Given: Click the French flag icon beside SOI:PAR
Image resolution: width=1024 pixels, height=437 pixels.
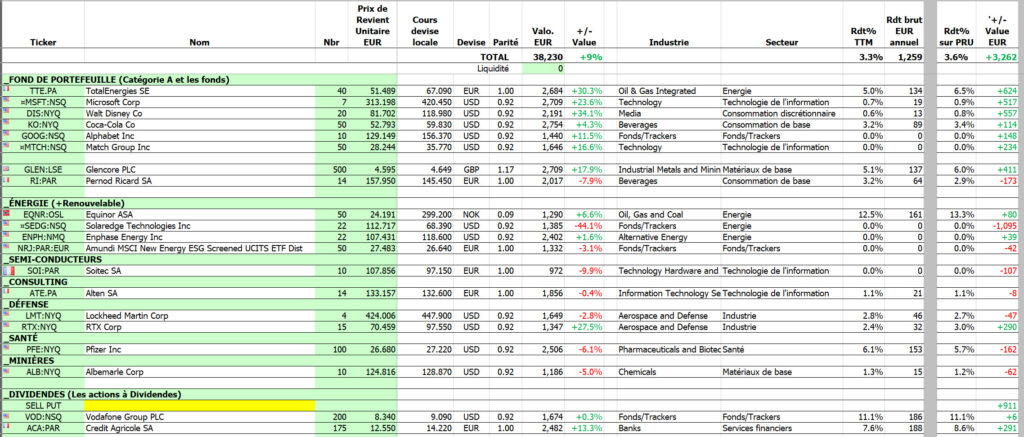Looking at the screenshot, I should pyautogui.click(x=7, y=270).
